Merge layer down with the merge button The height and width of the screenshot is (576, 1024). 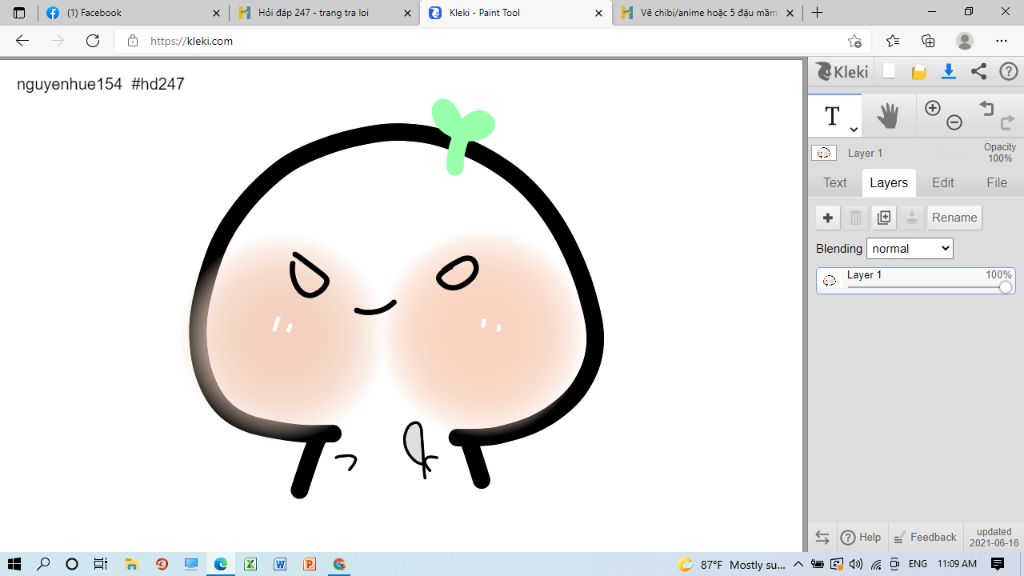click(912, 217)
